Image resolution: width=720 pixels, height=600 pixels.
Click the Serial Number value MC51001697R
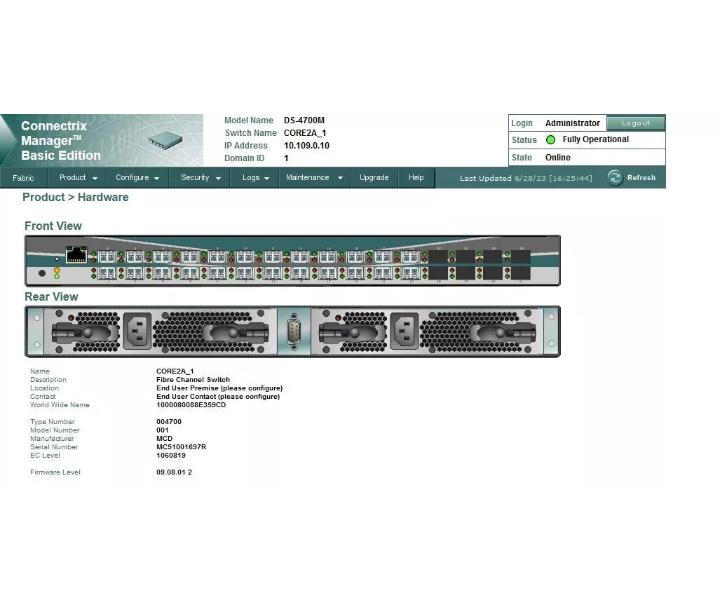(x=181, y=447)
